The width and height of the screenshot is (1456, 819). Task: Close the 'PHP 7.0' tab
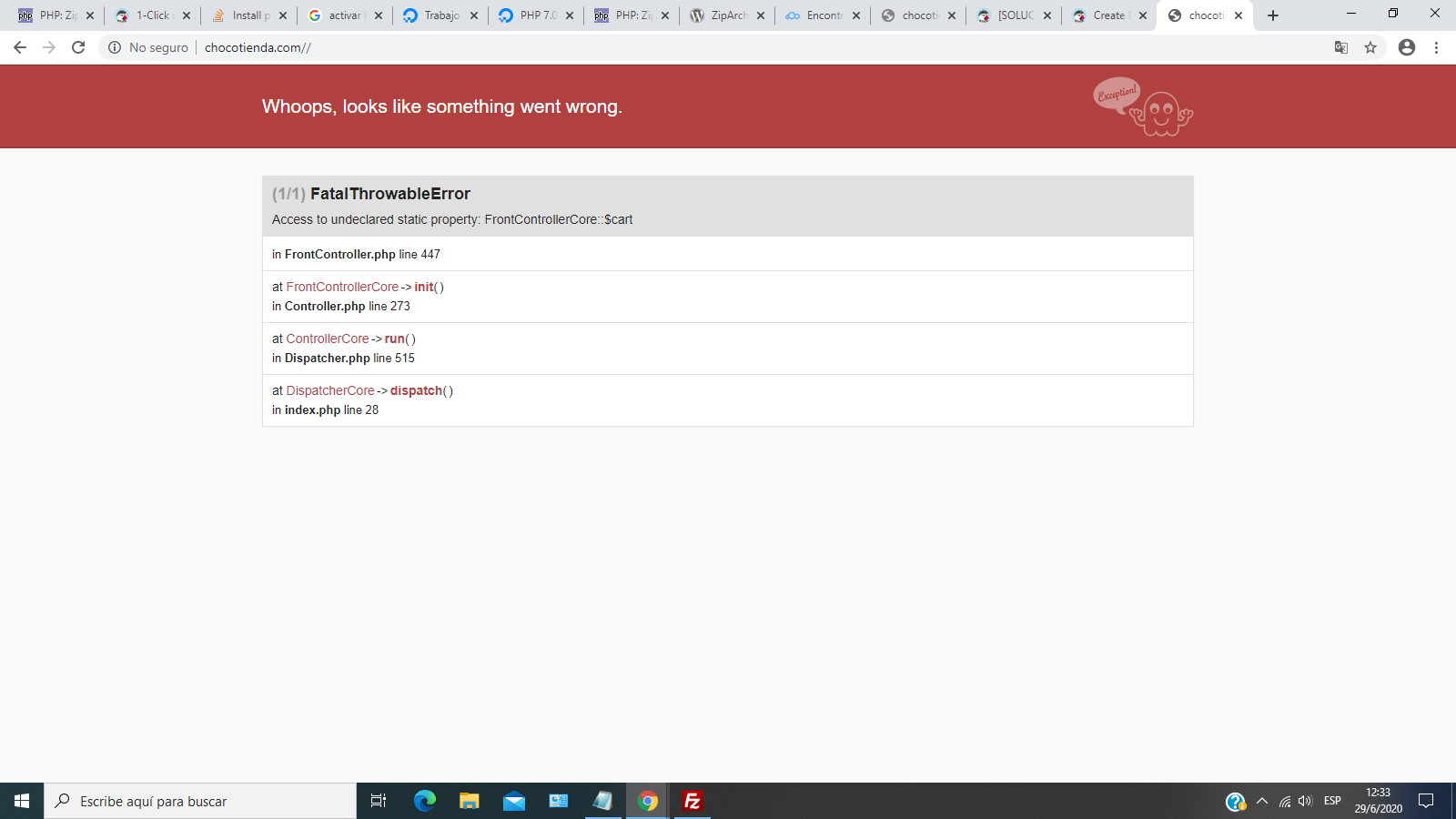pyautogui.click(x=570, y=15)
